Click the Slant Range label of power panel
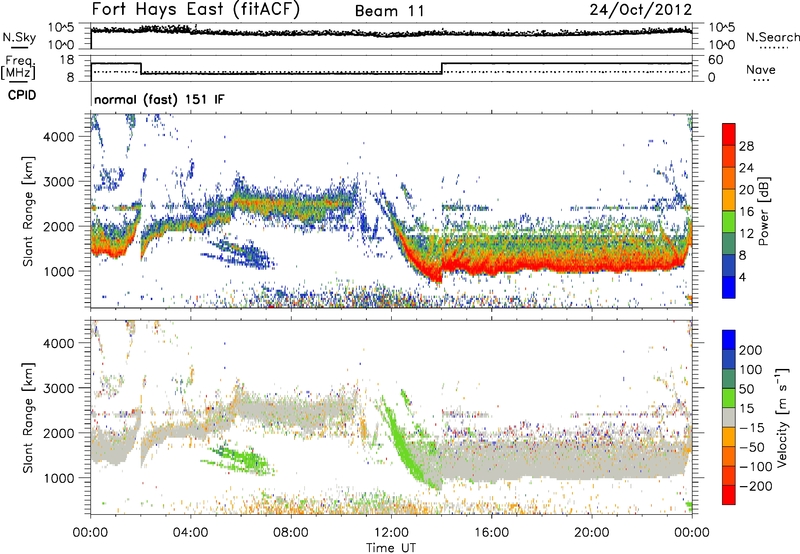Image resolution: width=800 pixels, height=554 pixels. tap(28, 211)
